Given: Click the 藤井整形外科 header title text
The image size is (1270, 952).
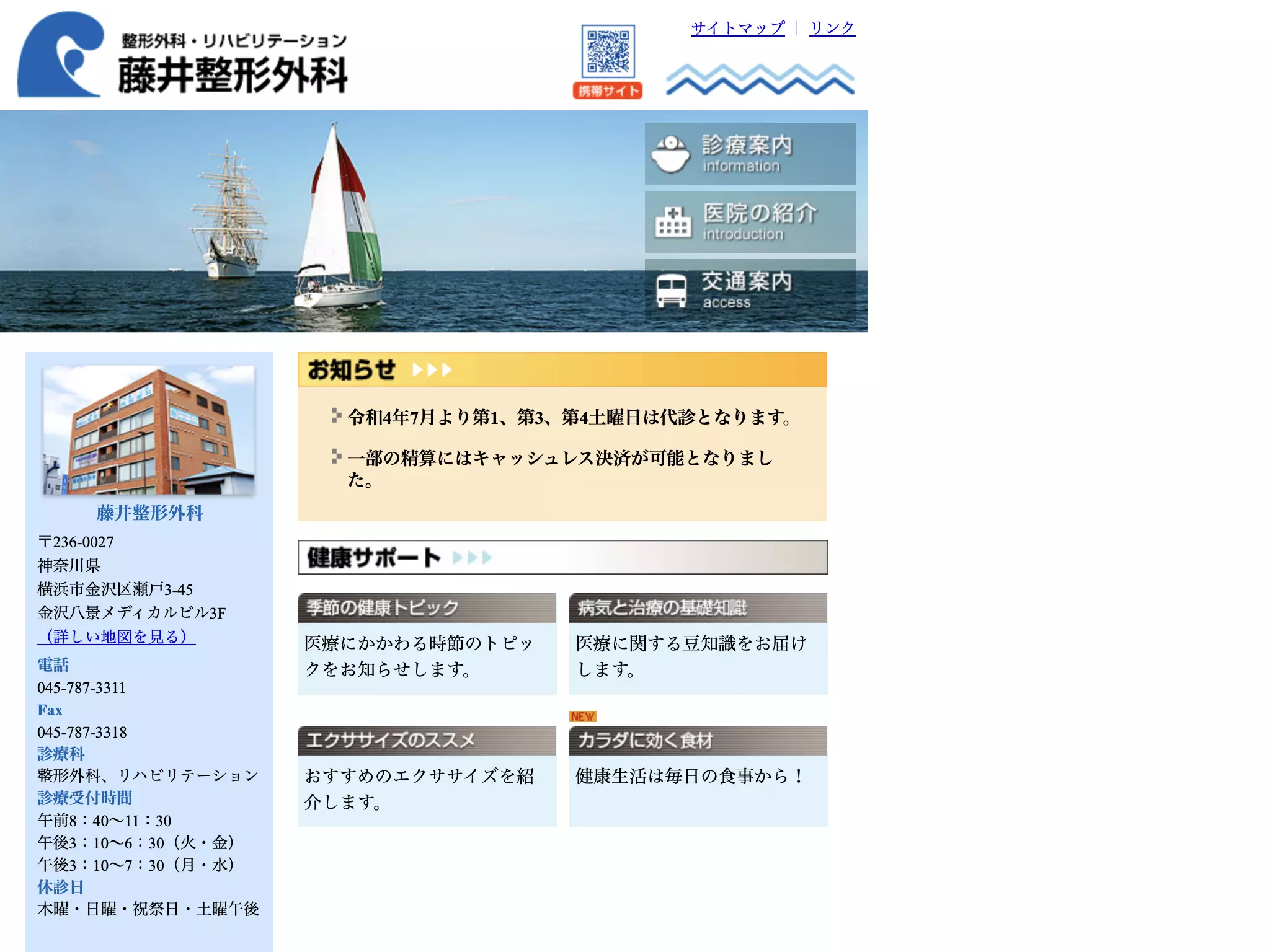Looking at the screenshot, I should (233, 75).
